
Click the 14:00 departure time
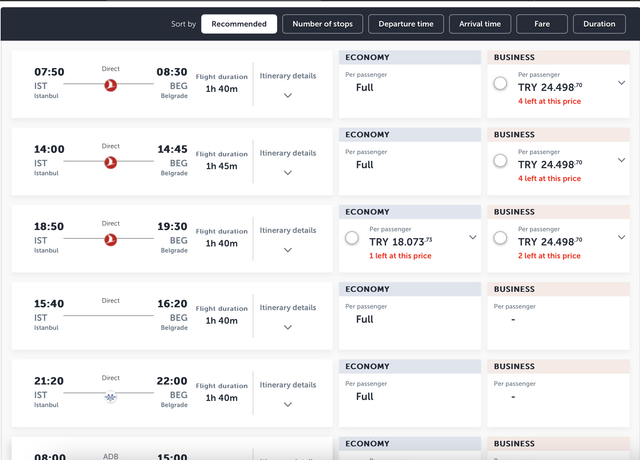[49, 149]
